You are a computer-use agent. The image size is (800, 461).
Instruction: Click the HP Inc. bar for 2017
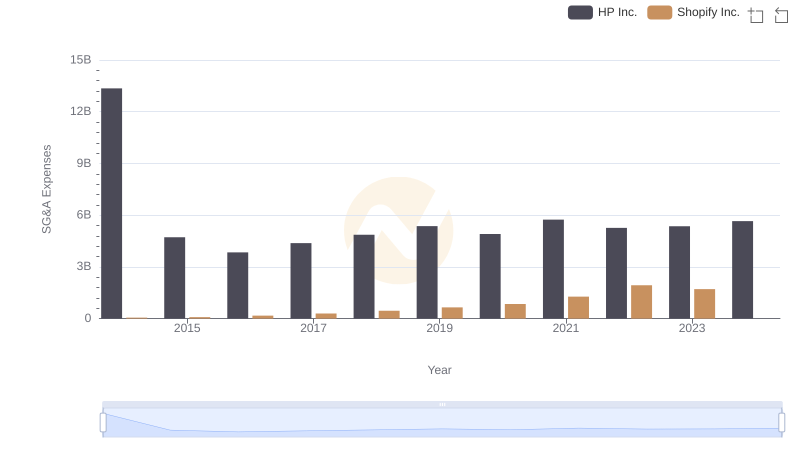pyautogui.click(x=301, y=281)
